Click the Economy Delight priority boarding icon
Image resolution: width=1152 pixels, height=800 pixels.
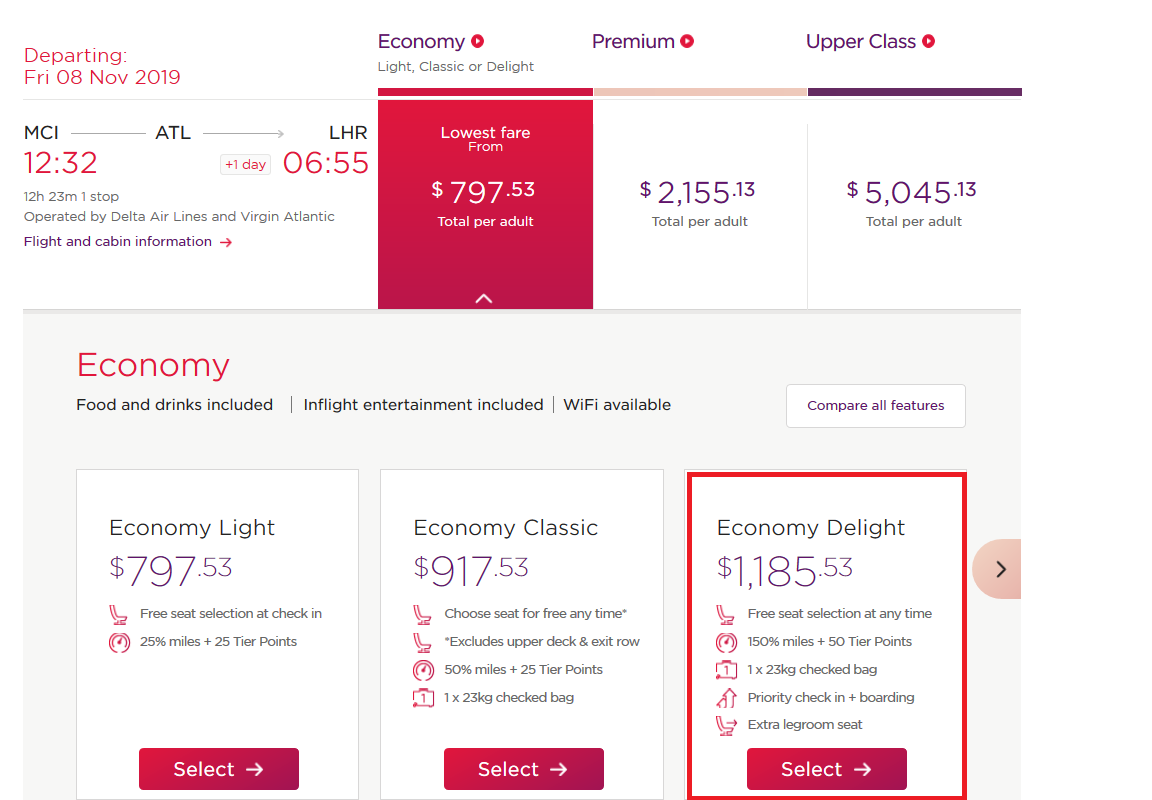[727, 697]
